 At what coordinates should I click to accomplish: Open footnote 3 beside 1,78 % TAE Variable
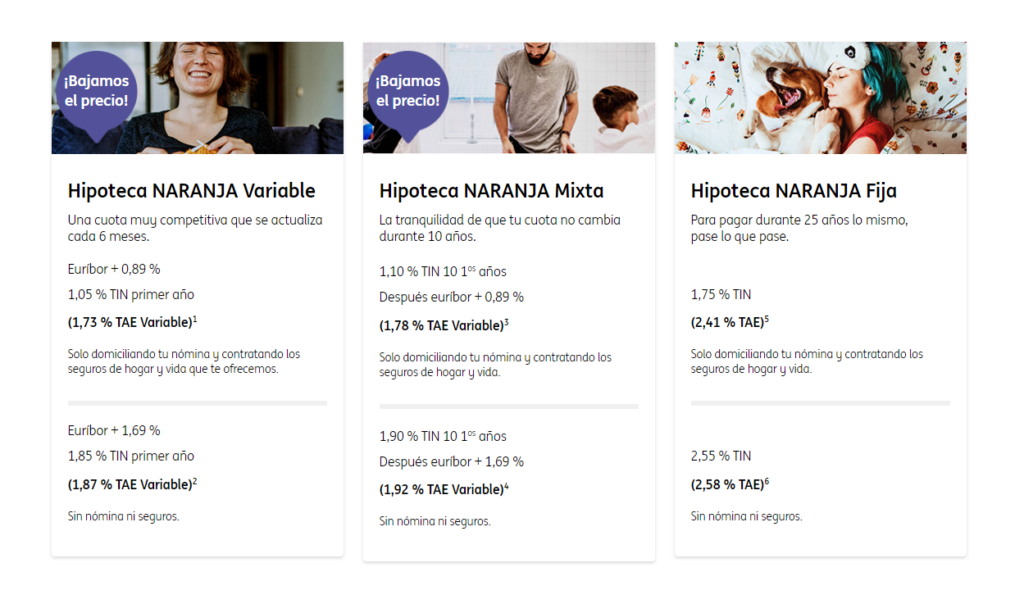point(507,322)
